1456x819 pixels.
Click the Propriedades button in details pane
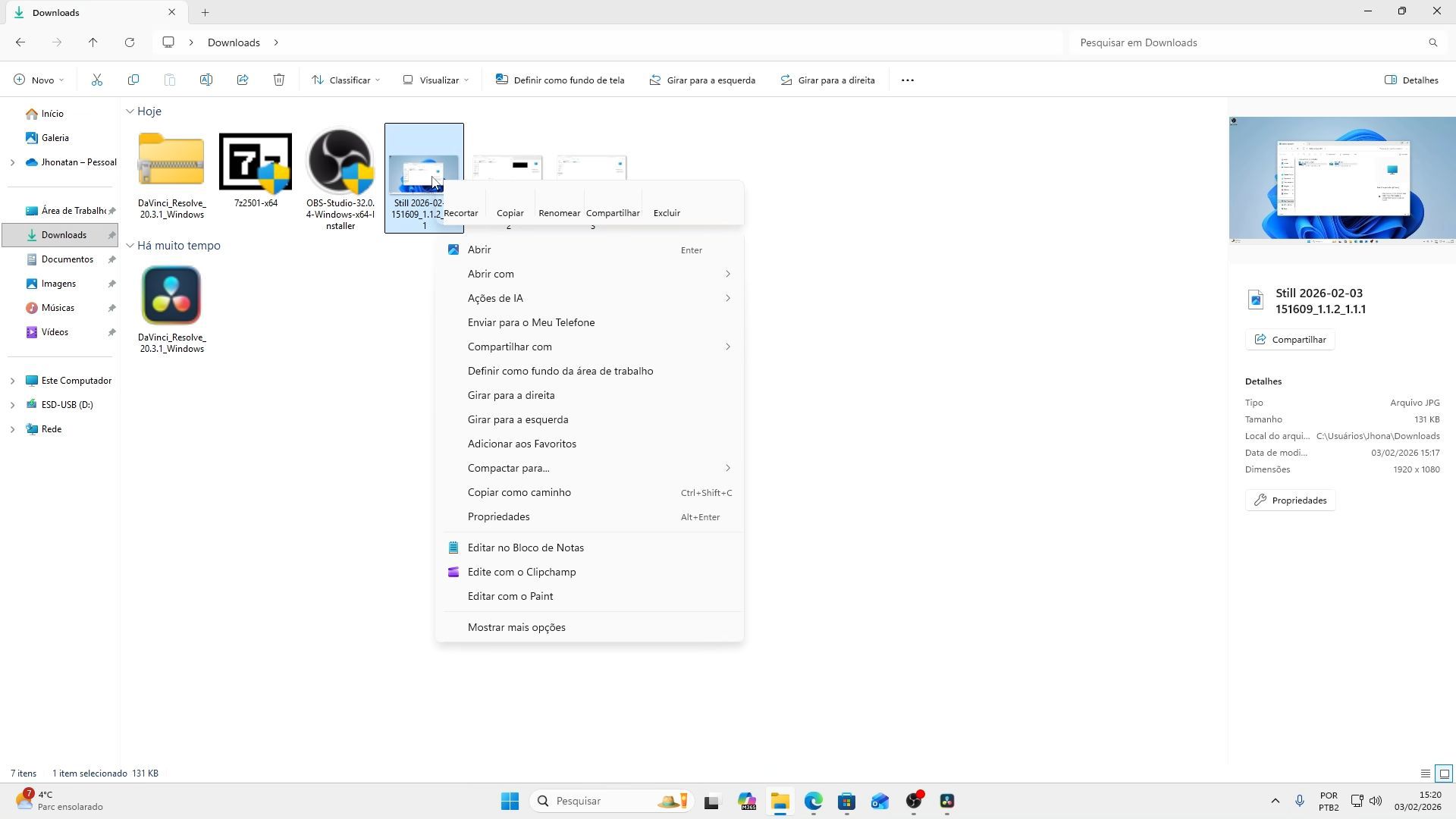point(1291,500)
